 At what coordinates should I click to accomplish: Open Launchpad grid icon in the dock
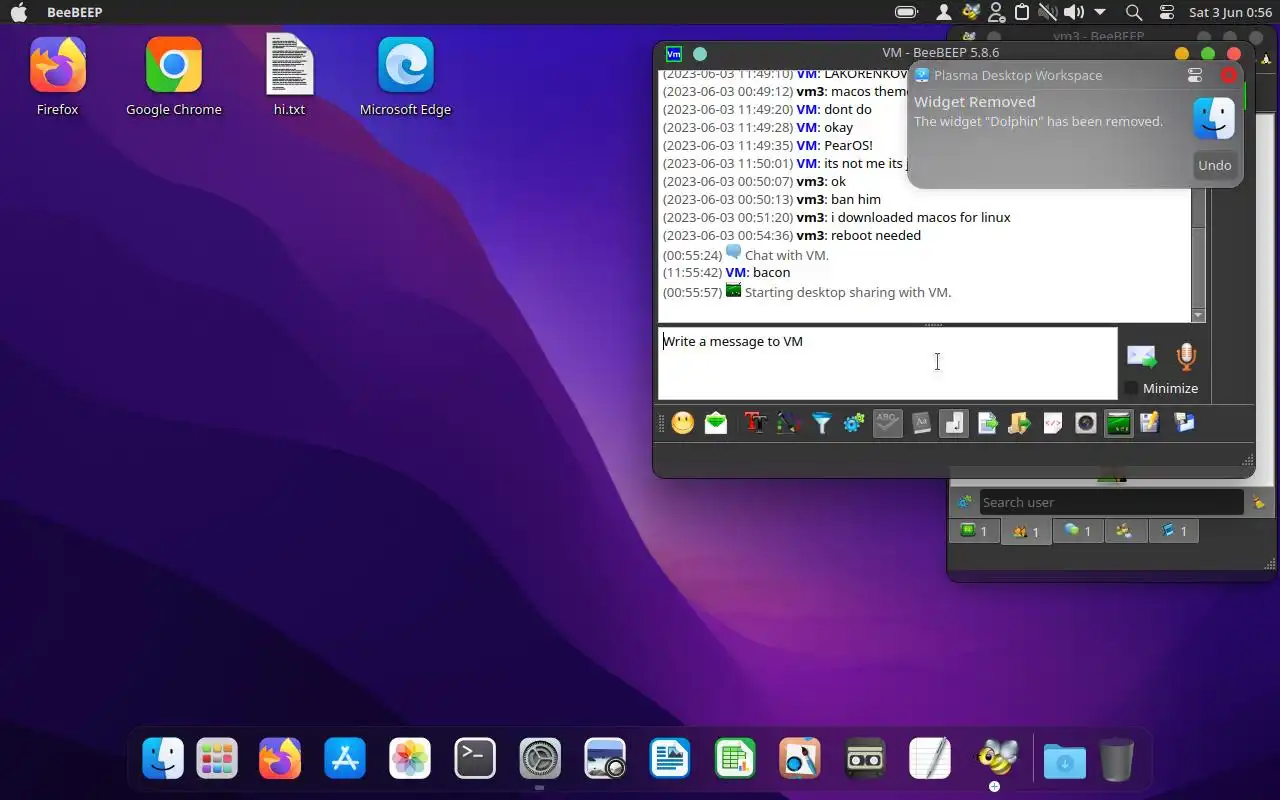(217, 758)
